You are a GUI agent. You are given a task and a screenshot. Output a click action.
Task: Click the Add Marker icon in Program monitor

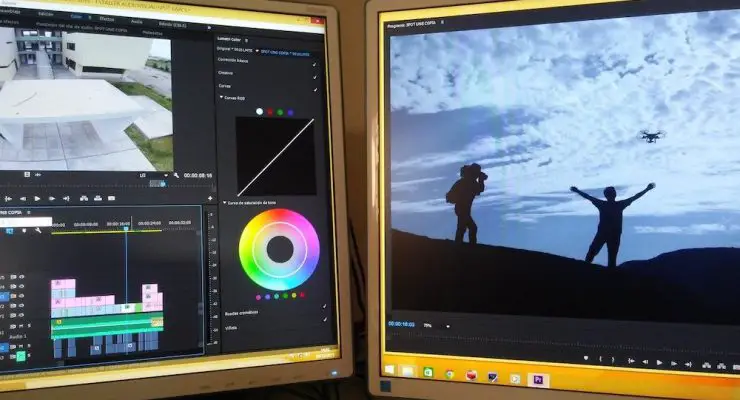[x=586, y=357]
